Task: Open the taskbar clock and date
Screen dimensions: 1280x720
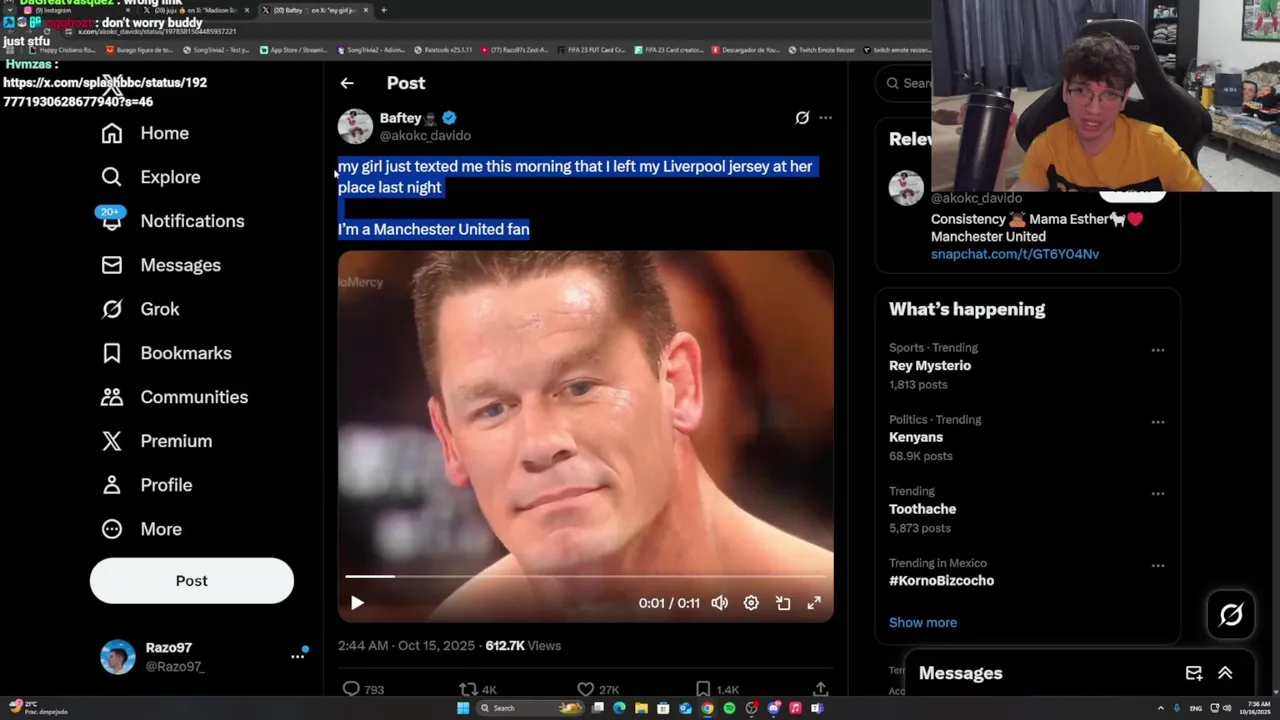Action: pyautogui.click(x=1254, y=708)
